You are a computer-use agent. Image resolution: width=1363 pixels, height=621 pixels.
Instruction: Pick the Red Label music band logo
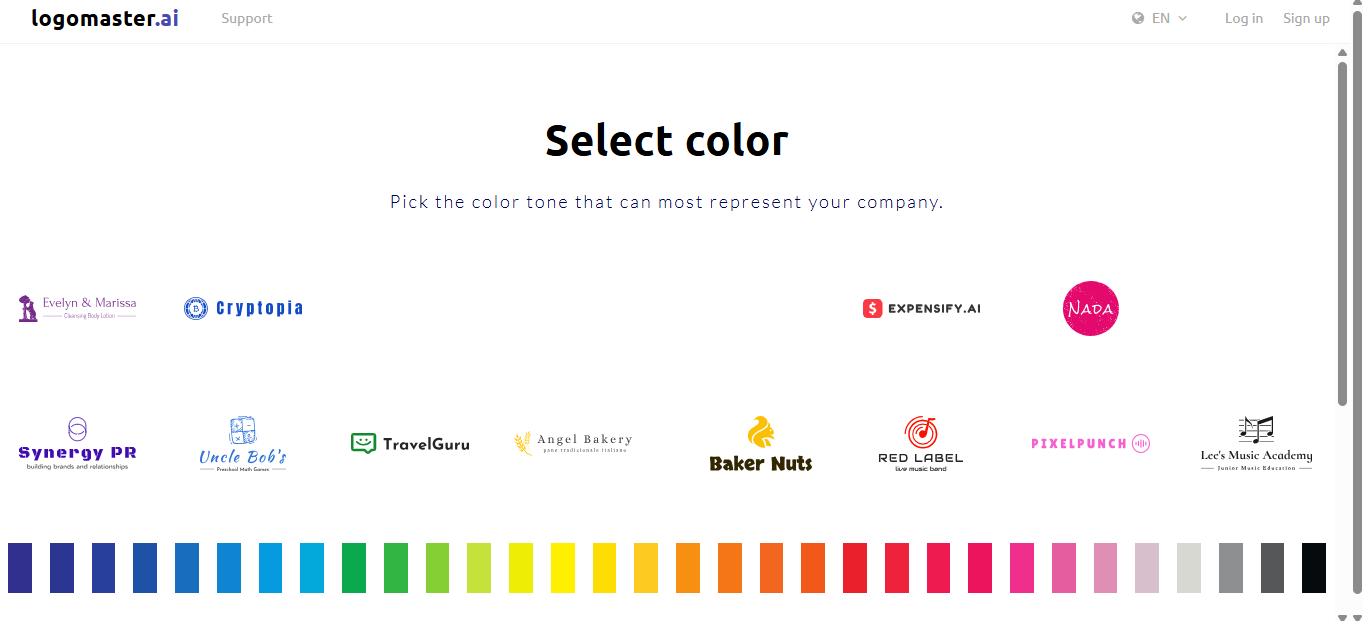pos(921,443)
